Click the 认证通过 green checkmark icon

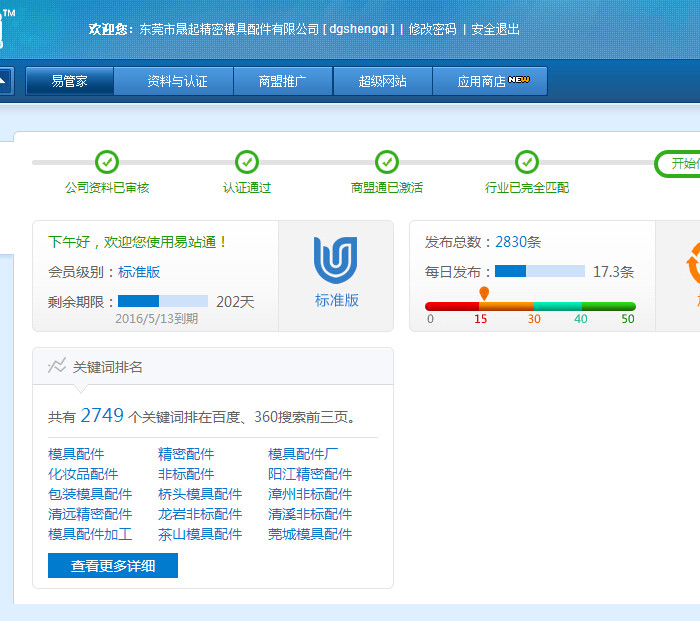pos(247,162)
